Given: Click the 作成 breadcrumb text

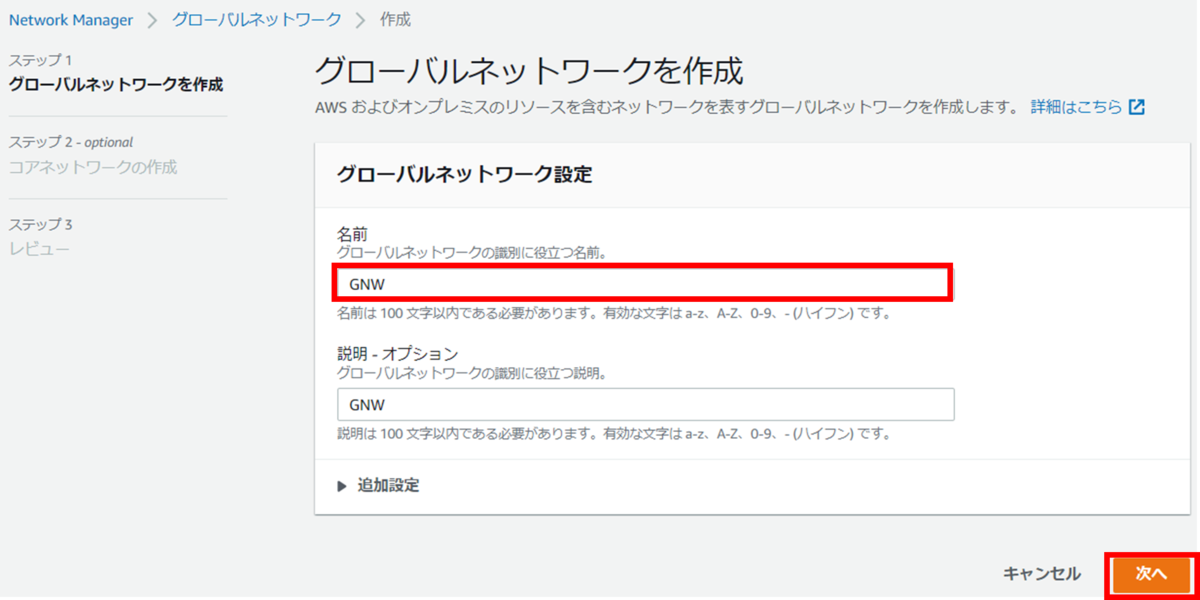Looking at the screenshot, I should pyautogui.click(x=396, y=20).
